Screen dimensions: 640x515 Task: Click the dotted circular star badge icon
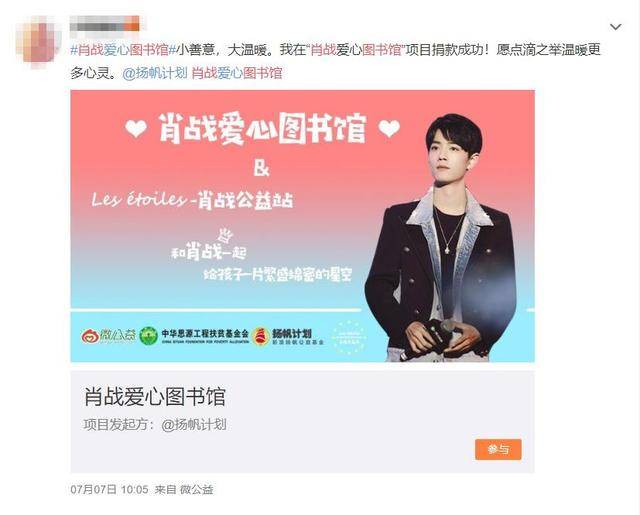pos(349,337)
